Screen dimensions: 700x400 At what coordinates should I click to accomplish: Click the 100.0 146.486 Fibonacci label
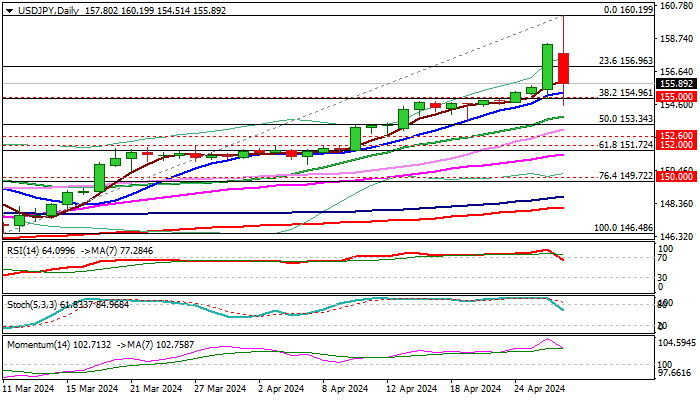(624, 228)
